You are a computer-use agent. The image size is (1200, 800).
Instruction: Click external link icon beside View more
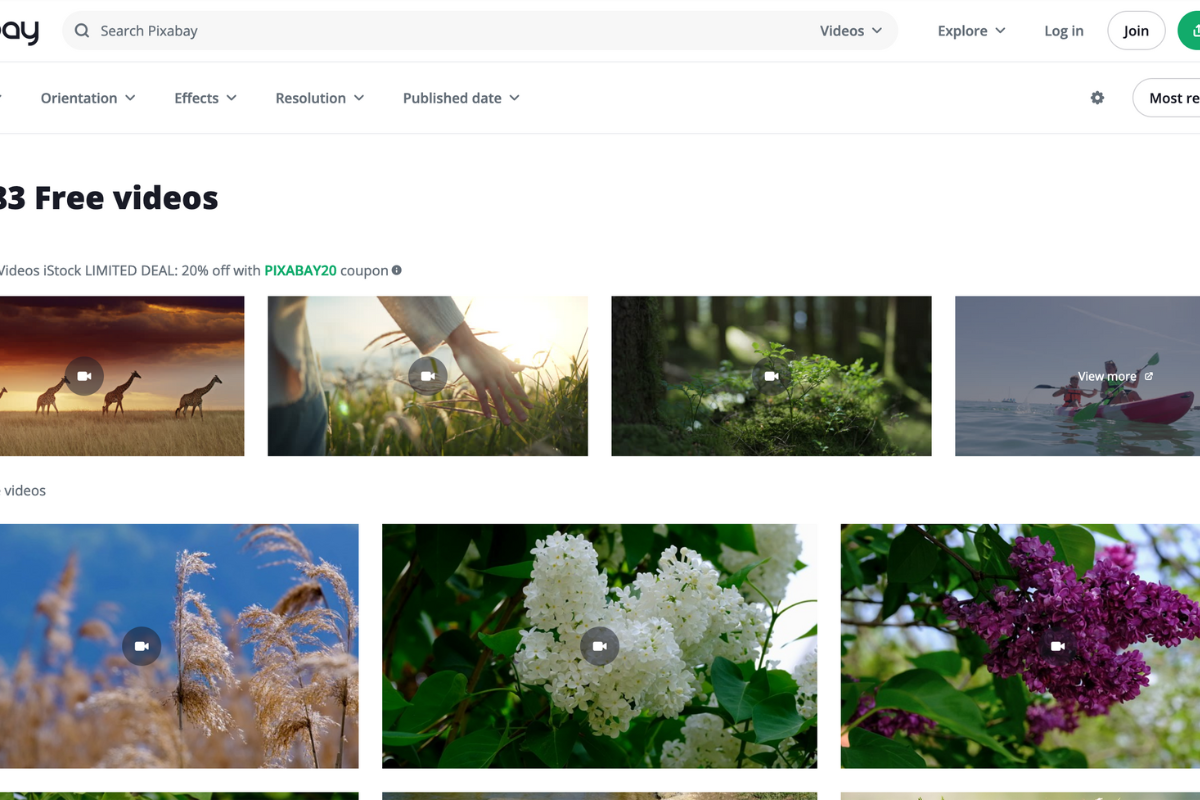(x=1149, y=377)
